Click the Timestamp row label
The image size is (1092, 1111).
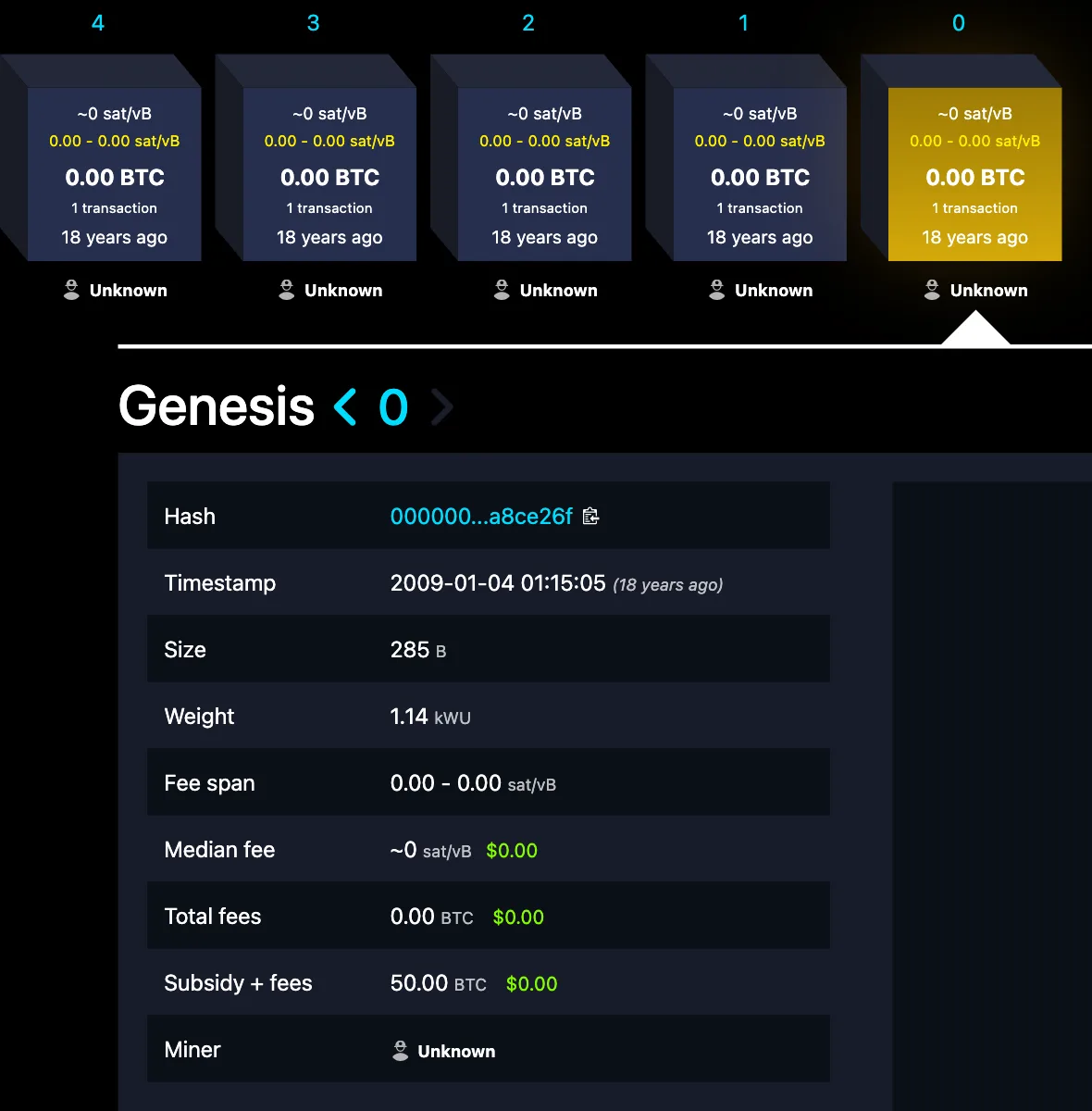220,583
